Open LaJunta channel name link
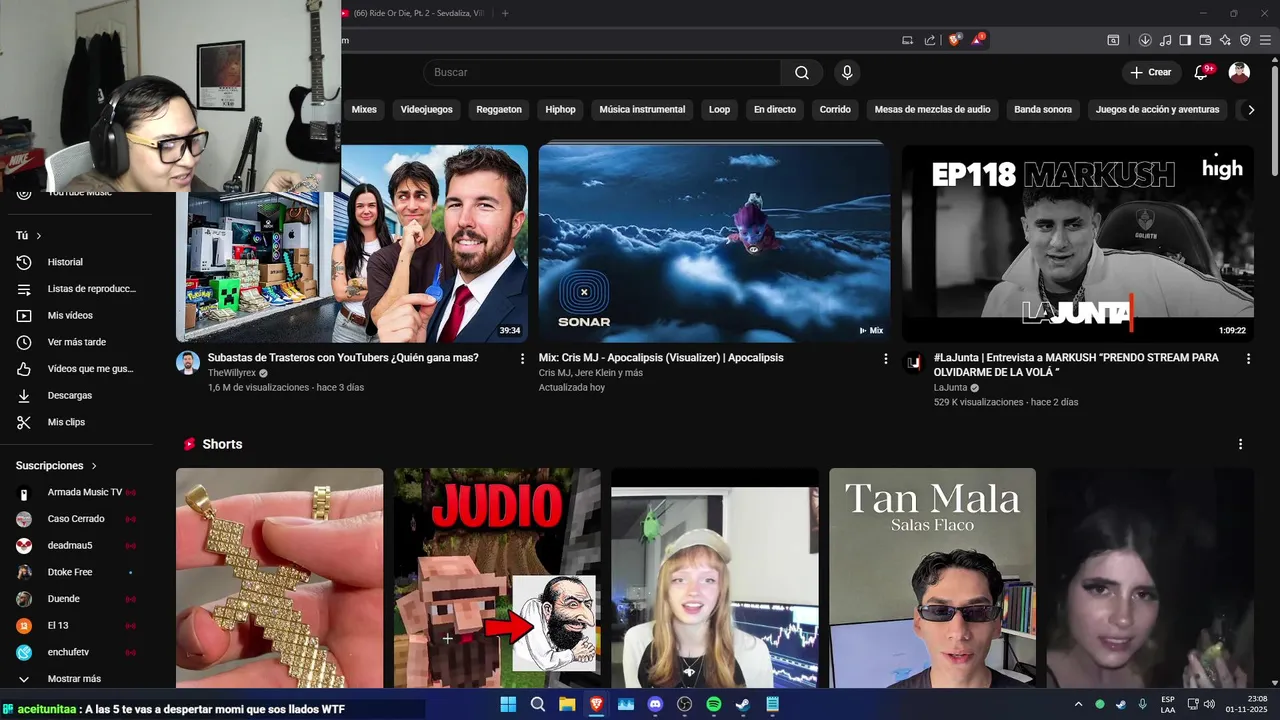 tap(950, 388)
